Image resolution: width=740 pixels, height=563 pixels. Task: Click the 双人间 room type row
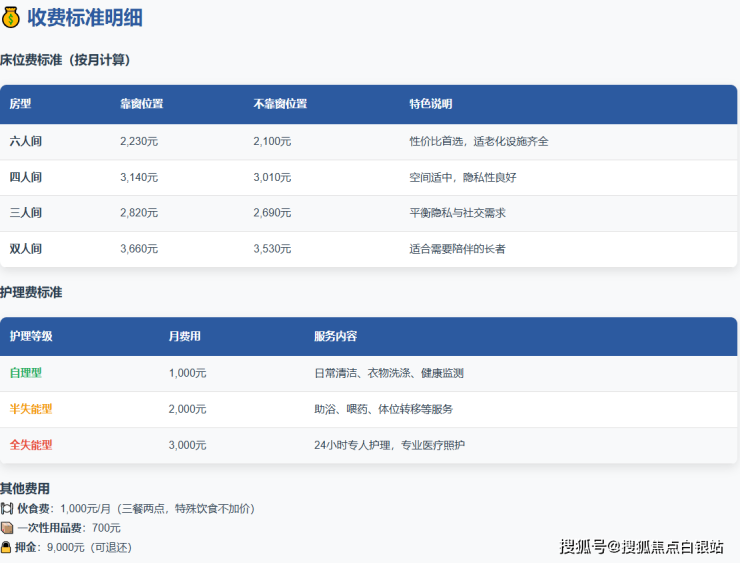(26, 249)
